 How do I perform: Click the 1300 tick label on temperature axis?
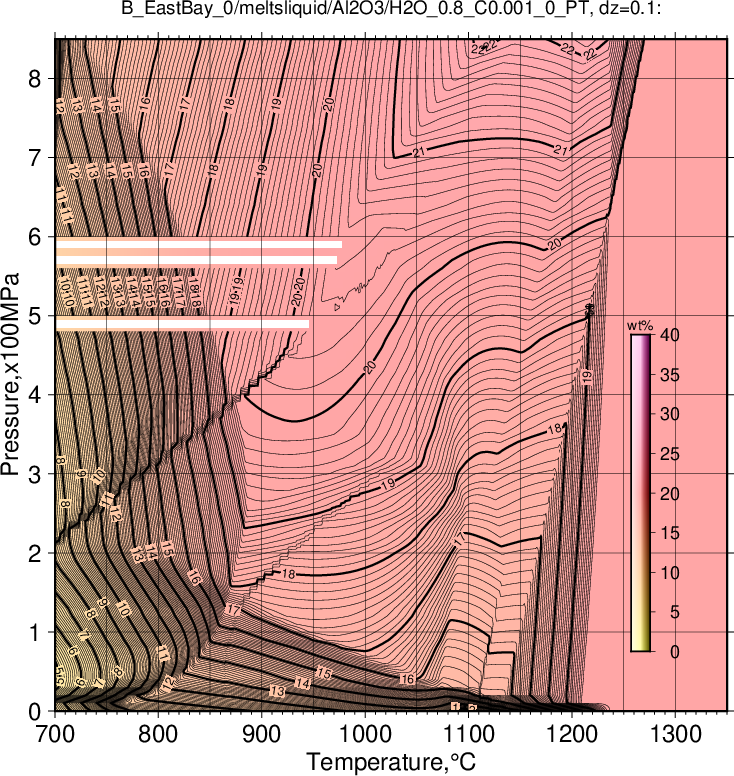pyautogui.click(x=675, y=734)
